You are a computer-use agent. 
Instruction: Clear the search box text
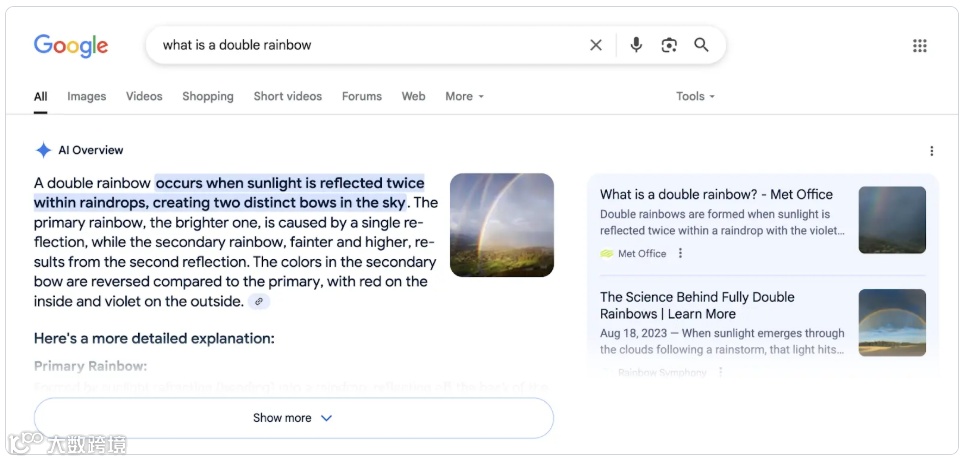(596, 45)
